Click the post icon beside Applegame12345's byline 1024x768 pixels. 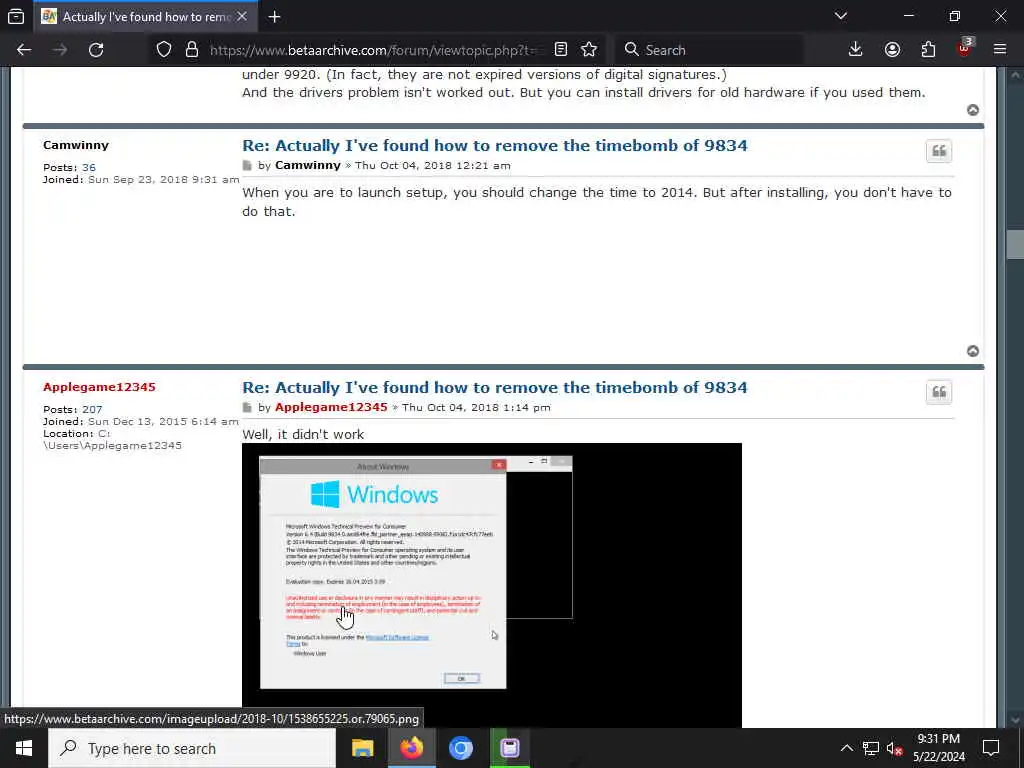247,408
